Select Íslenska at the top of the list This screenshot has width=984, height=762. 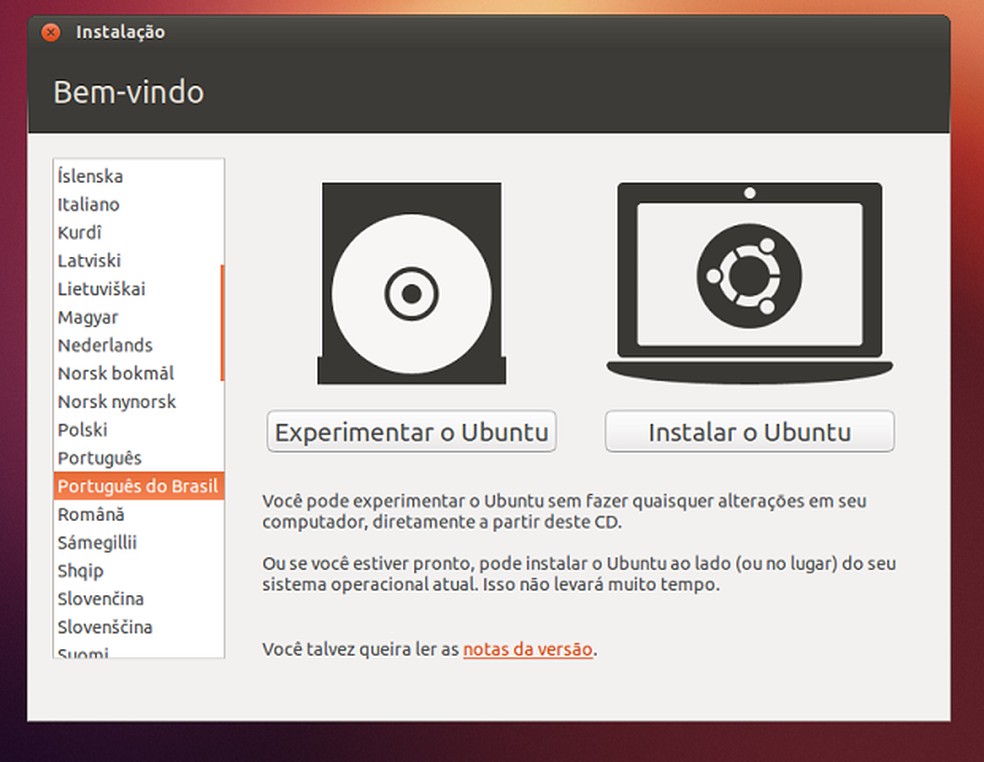(89, 176)
